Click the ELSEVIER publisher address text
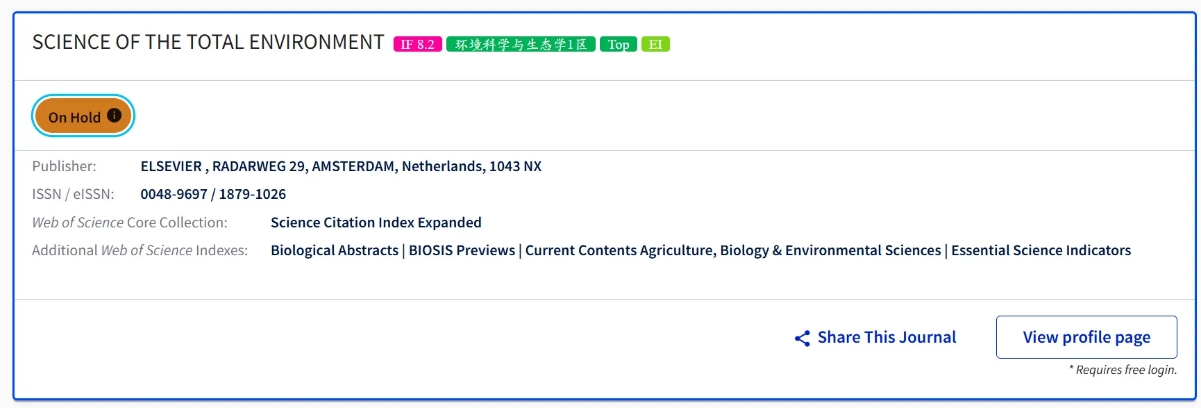1201x411 pixels. point(341,166)
